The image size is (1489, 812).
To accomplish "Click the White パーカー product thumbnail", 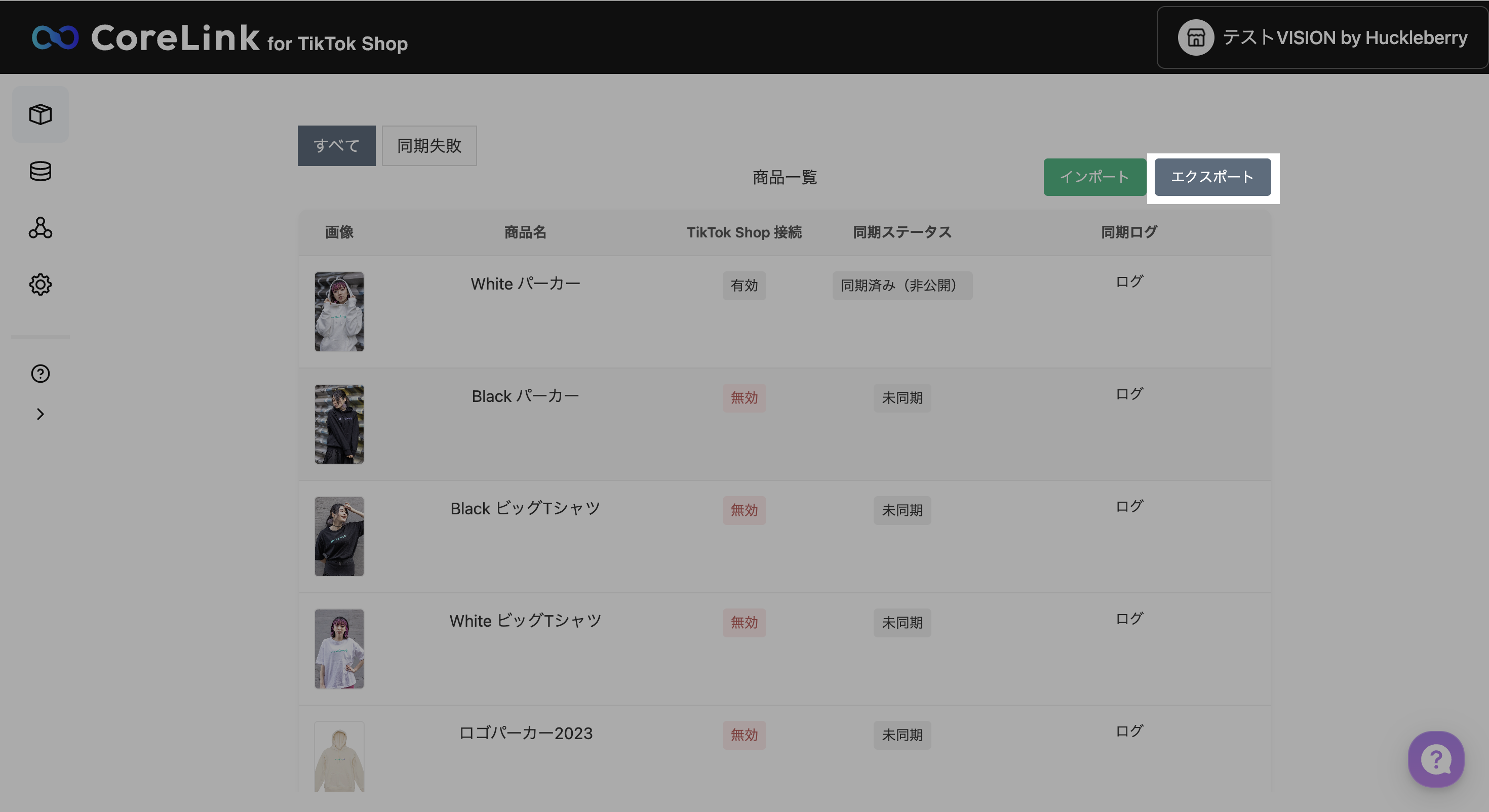I will tap(339, 311).
